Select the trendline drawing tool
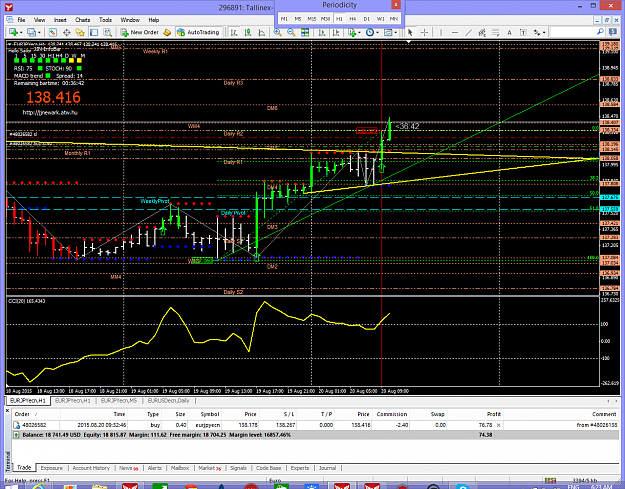This screenshot has width=625, height=489. 468,32
